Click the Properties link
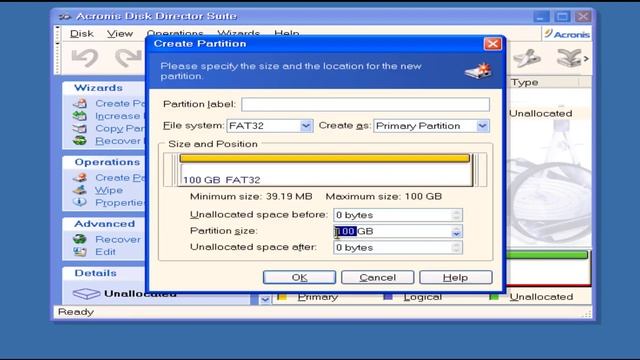The height and width of the screenshot is (360, 640). point(120,202)
